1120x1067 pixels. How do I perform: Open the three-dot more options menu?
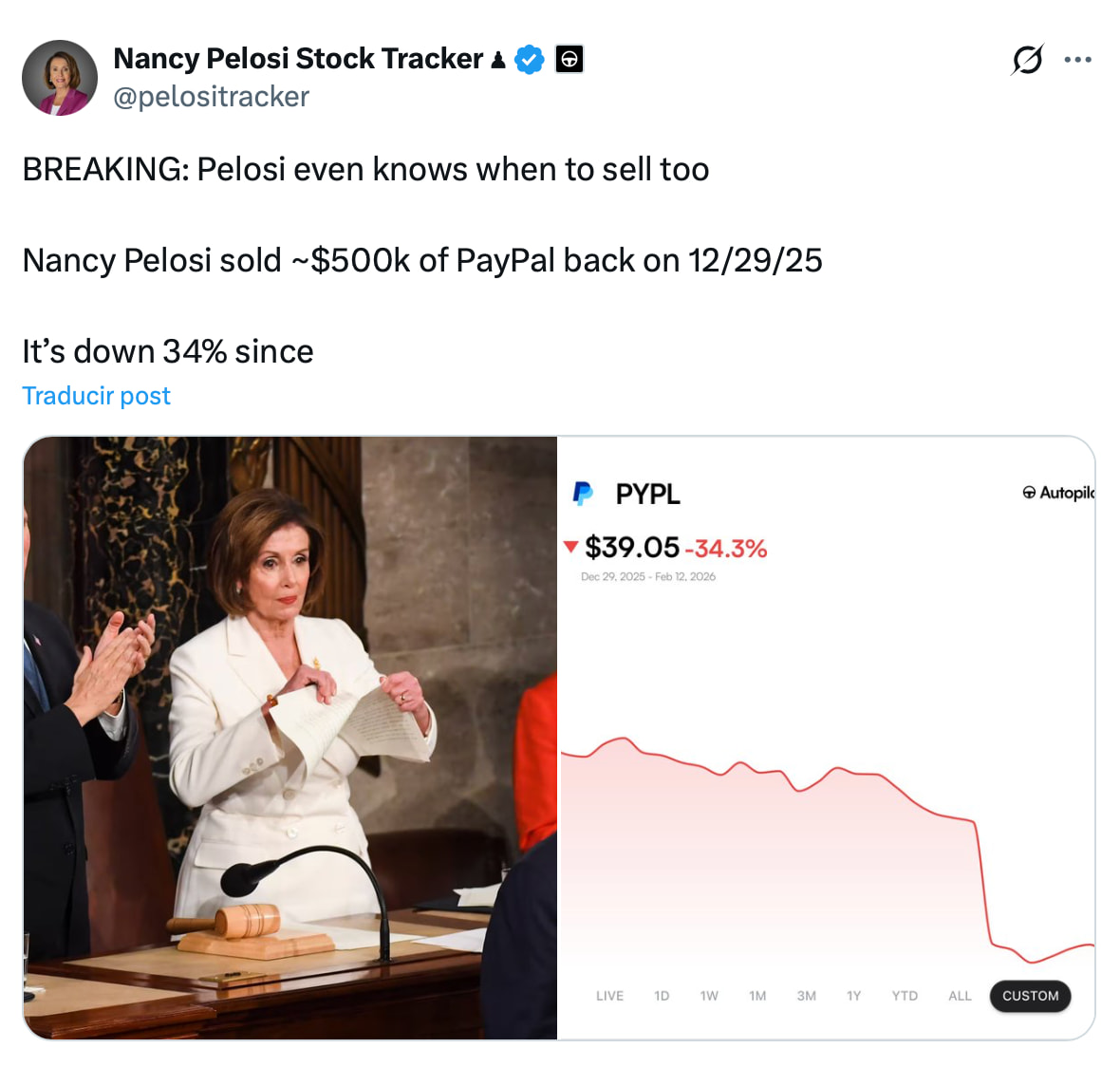pyautogui.click(x=1077, y=59)
